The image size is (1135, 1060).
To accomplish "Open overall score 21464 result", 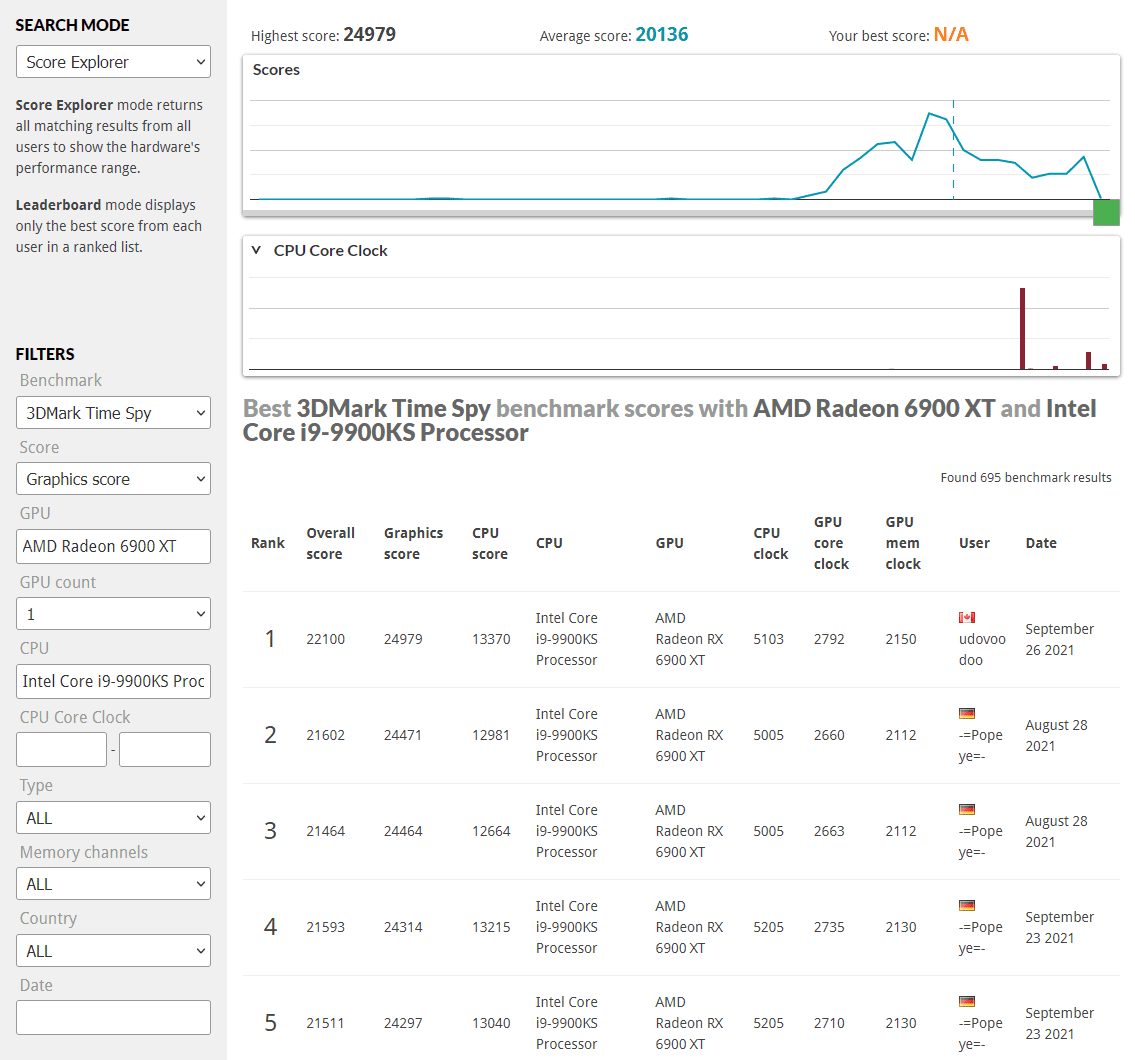I will 326,831.
